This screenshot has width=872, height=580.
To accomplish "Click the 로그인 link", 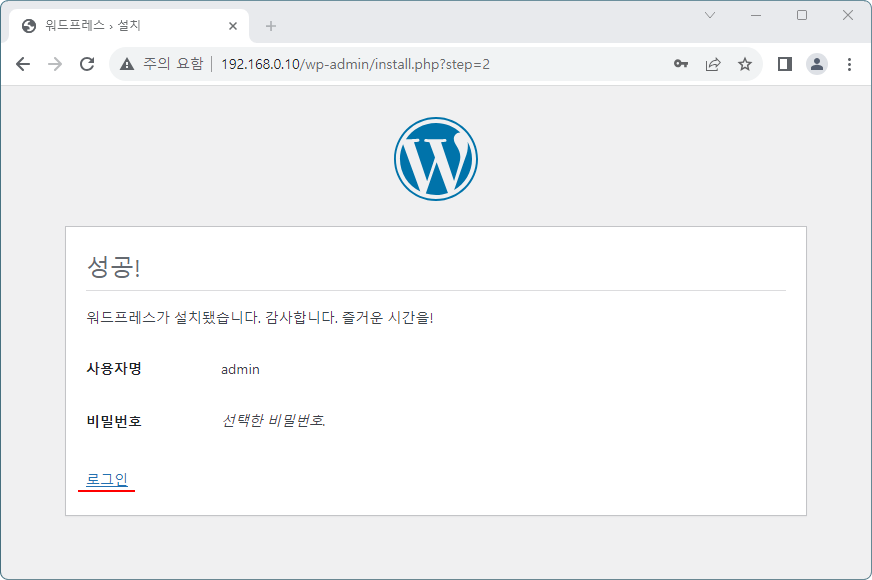I will coord(107,479).
